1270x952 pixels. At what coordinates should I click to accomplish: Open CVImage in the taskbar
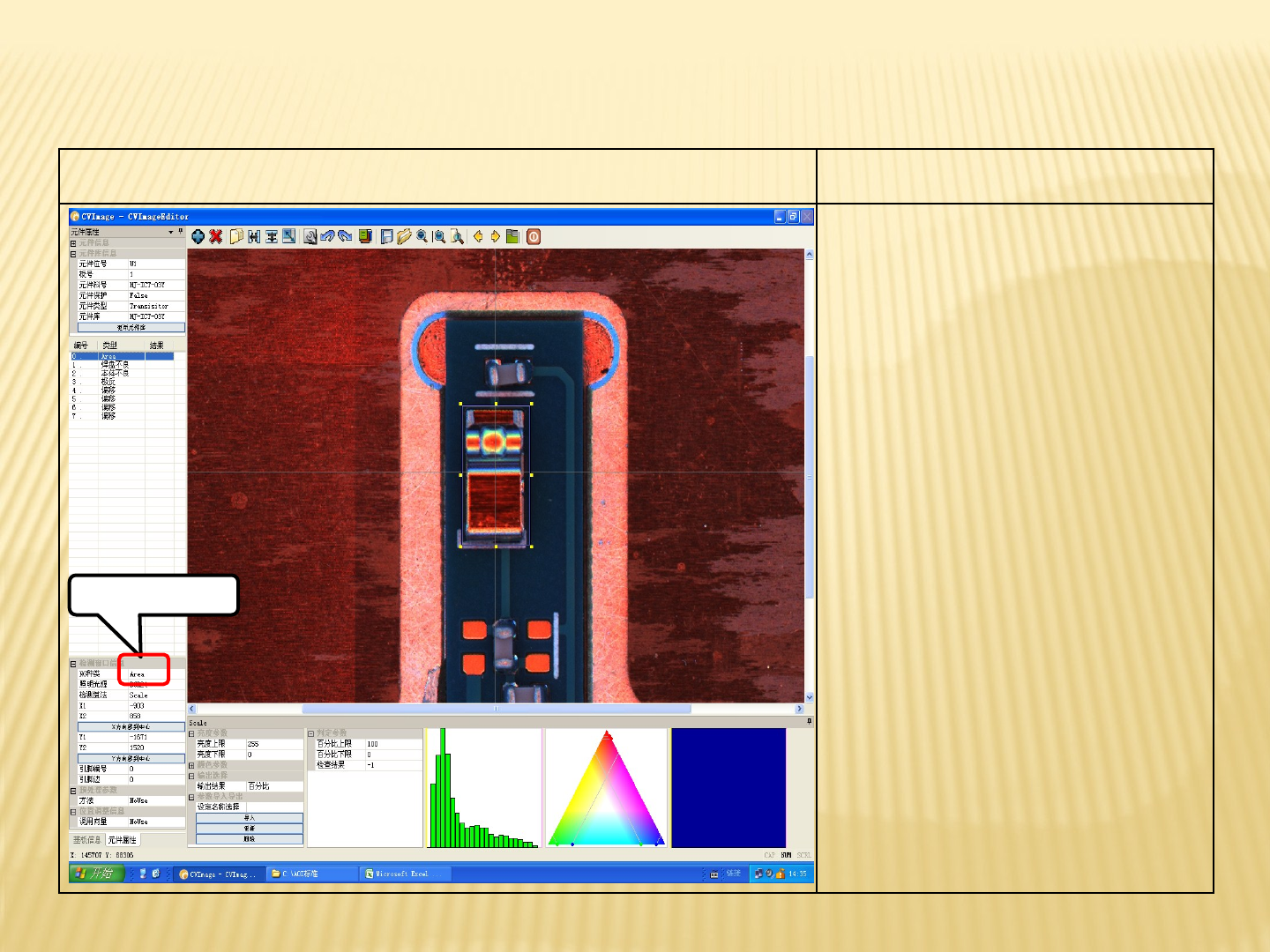pyautogui.click(x=218, y=874)
